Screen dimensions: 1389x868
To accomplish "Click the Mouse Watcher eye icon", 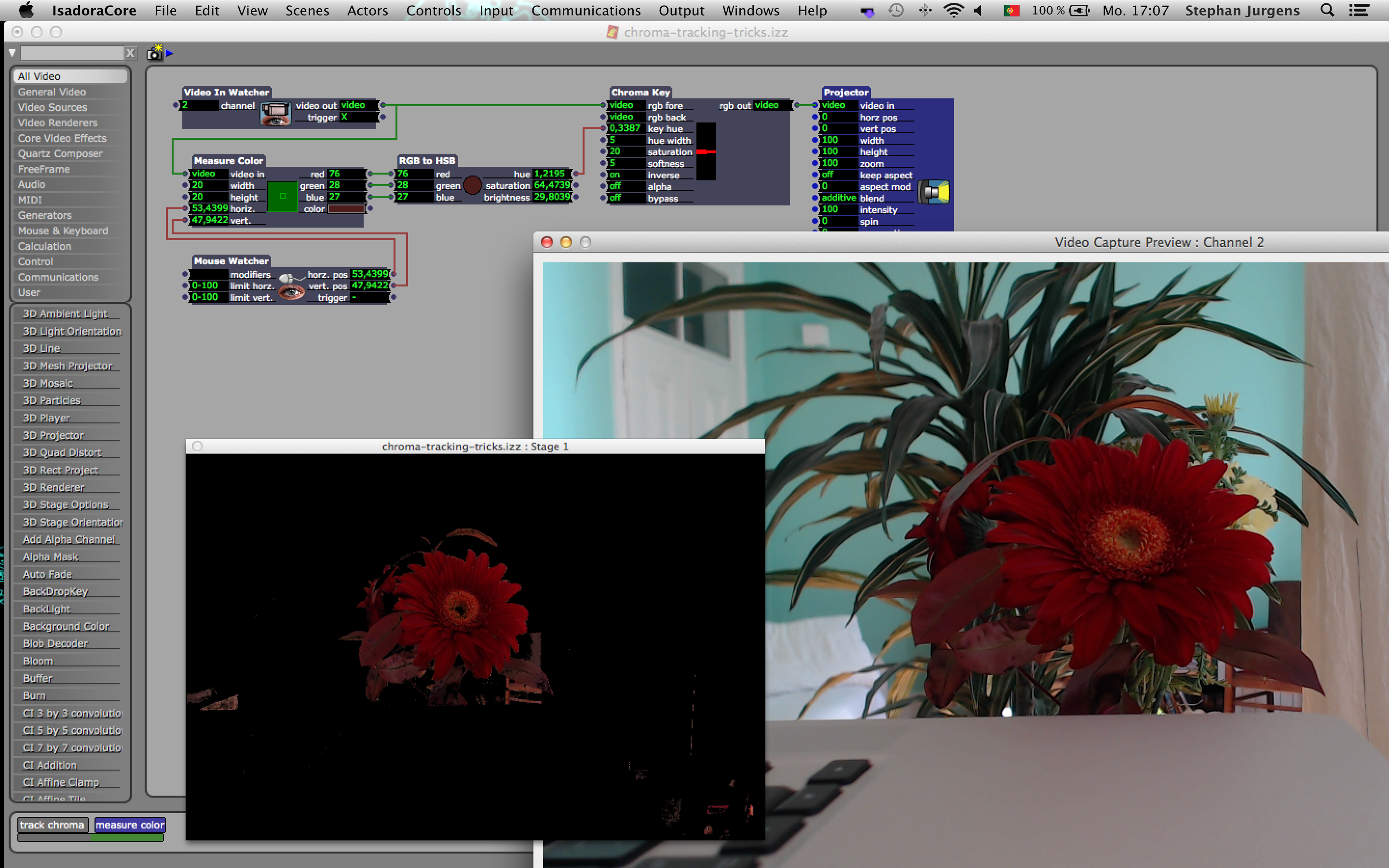I will (291, 292).
